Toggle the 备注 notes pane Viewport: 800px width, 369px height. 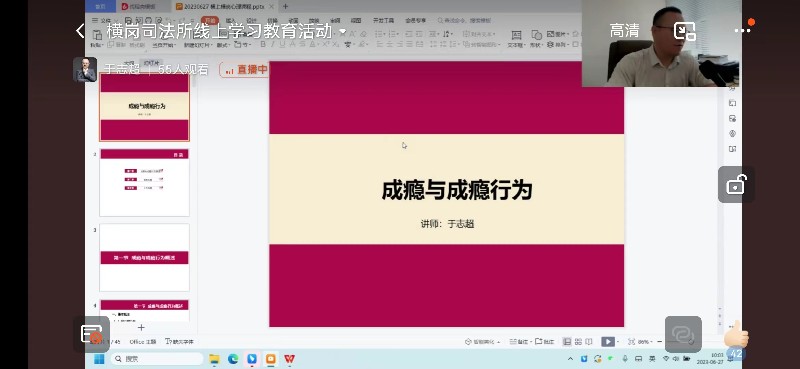coord(521,341)
